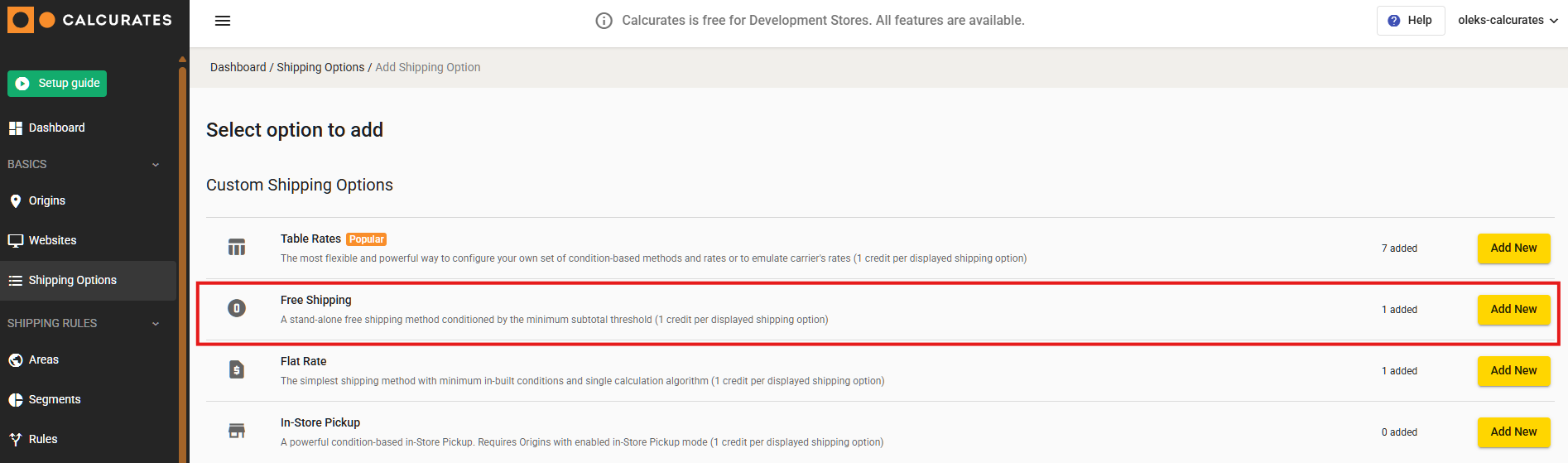Screen dimensions: 1568x463
Task: Collapse the SHIPPING RULES section chevron
Action: [156, 324]
